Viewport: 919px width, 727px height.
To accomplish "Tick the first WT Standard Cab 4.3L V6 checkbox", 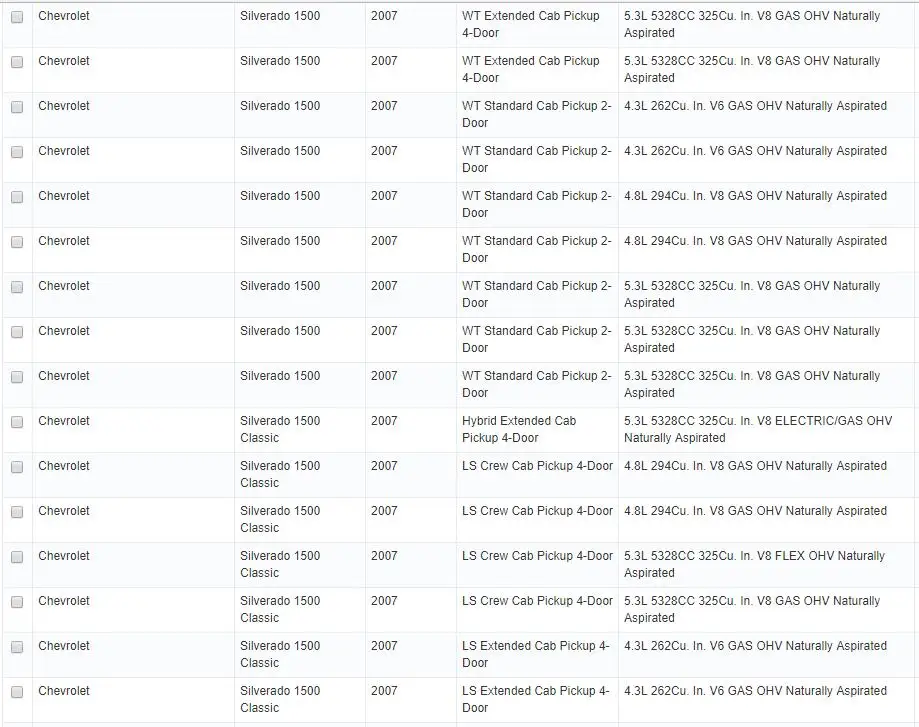I will pos(17,107).
